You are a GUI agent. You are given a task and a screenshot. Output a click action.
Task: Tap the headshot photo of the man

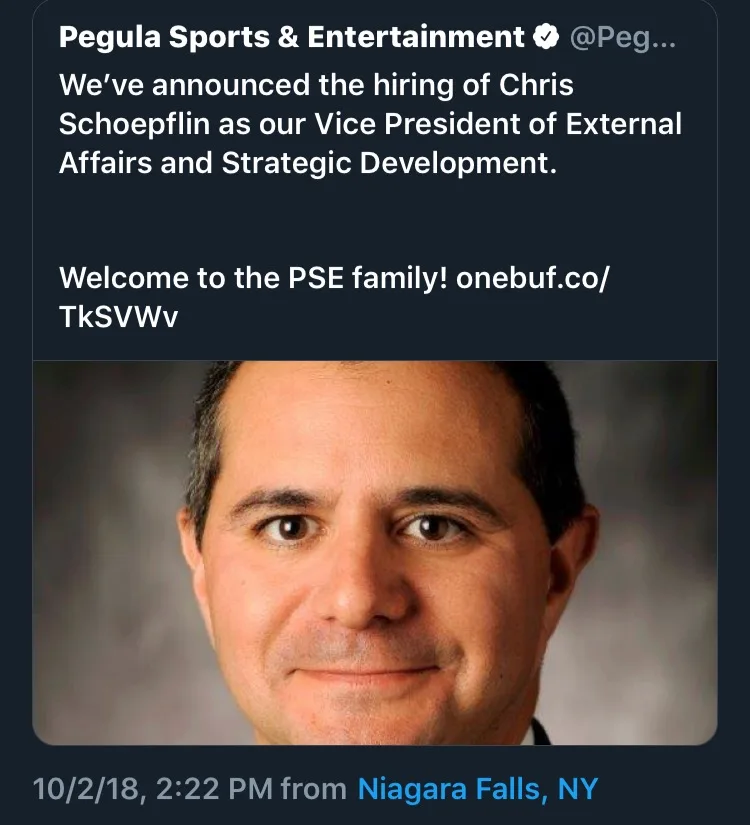tap(375, 552)
